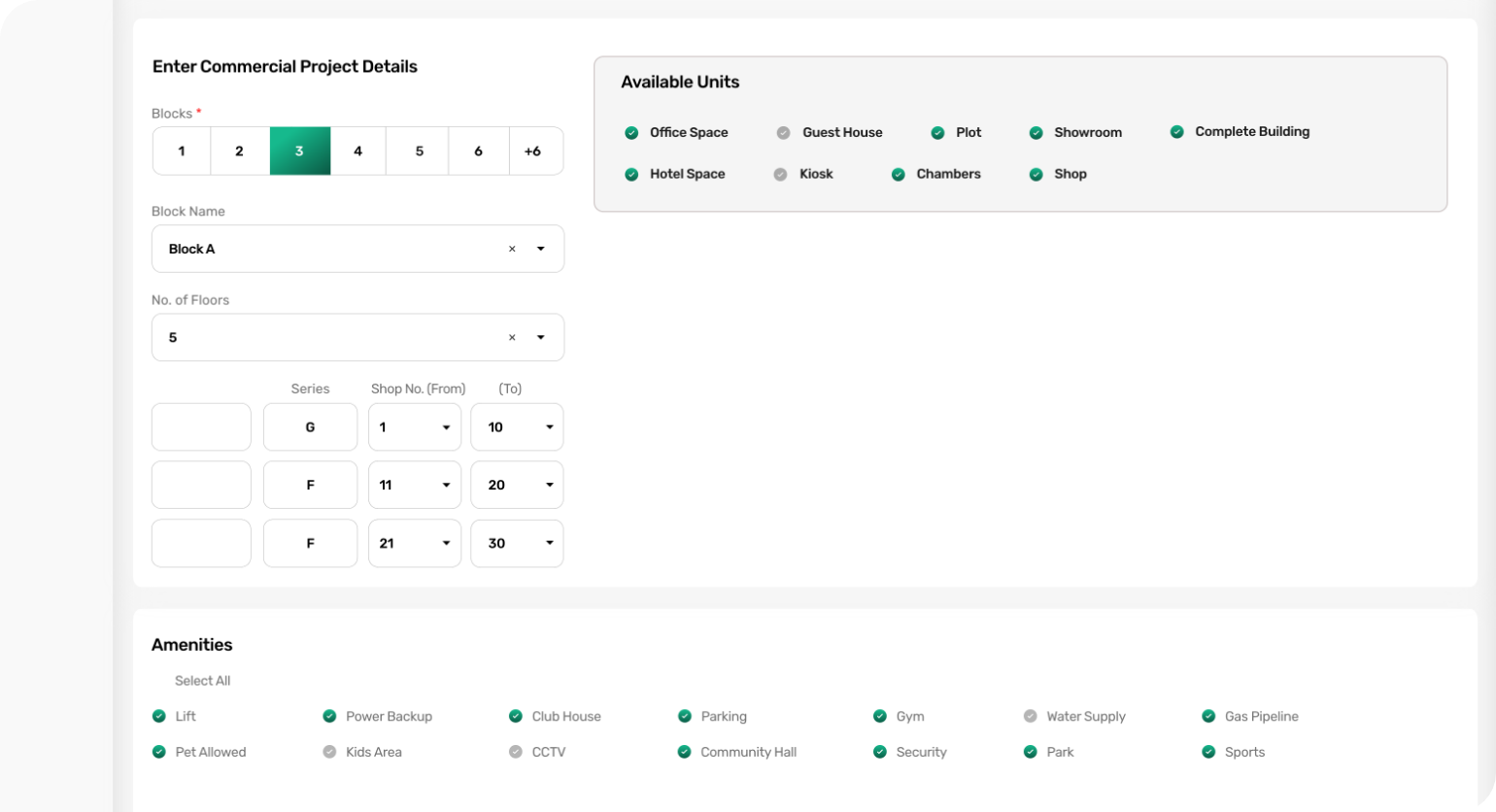Toggle the Complete Building unit checkmark

[x=1176, y=132]
